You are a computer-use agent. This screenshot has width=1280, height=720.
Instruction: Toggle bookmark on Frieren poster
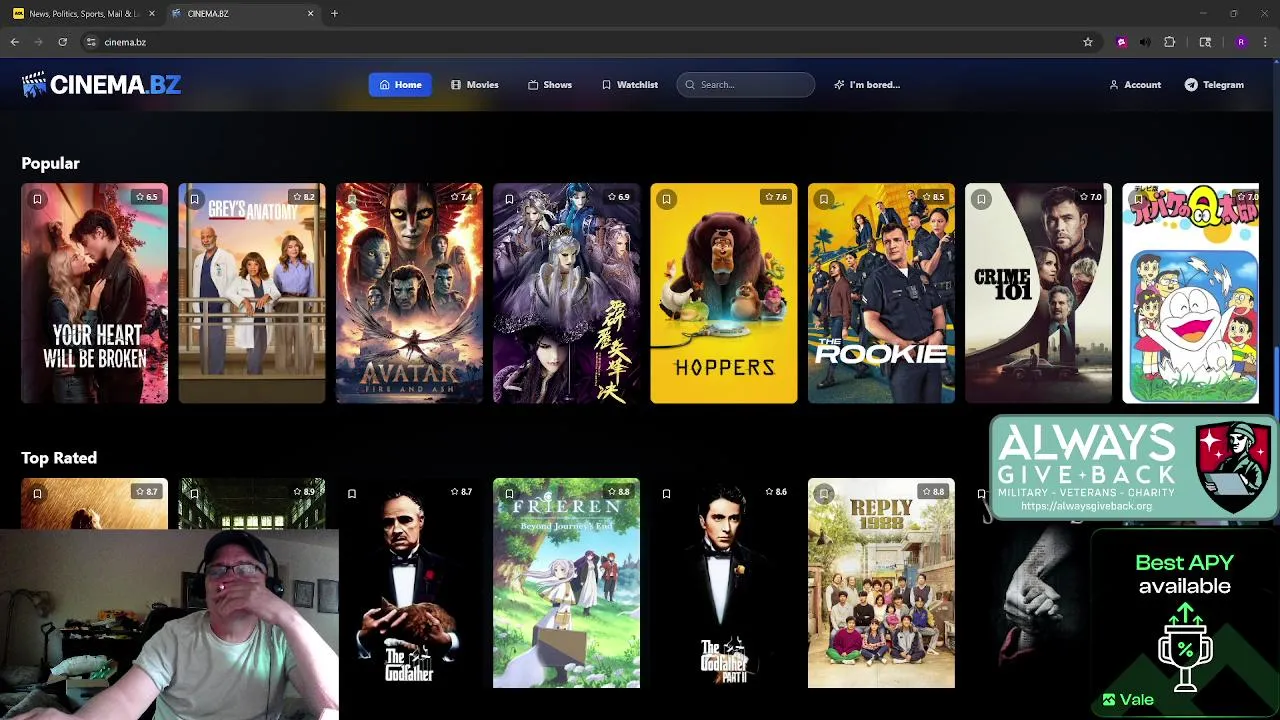pyautogui.click(x=509, y=493)
